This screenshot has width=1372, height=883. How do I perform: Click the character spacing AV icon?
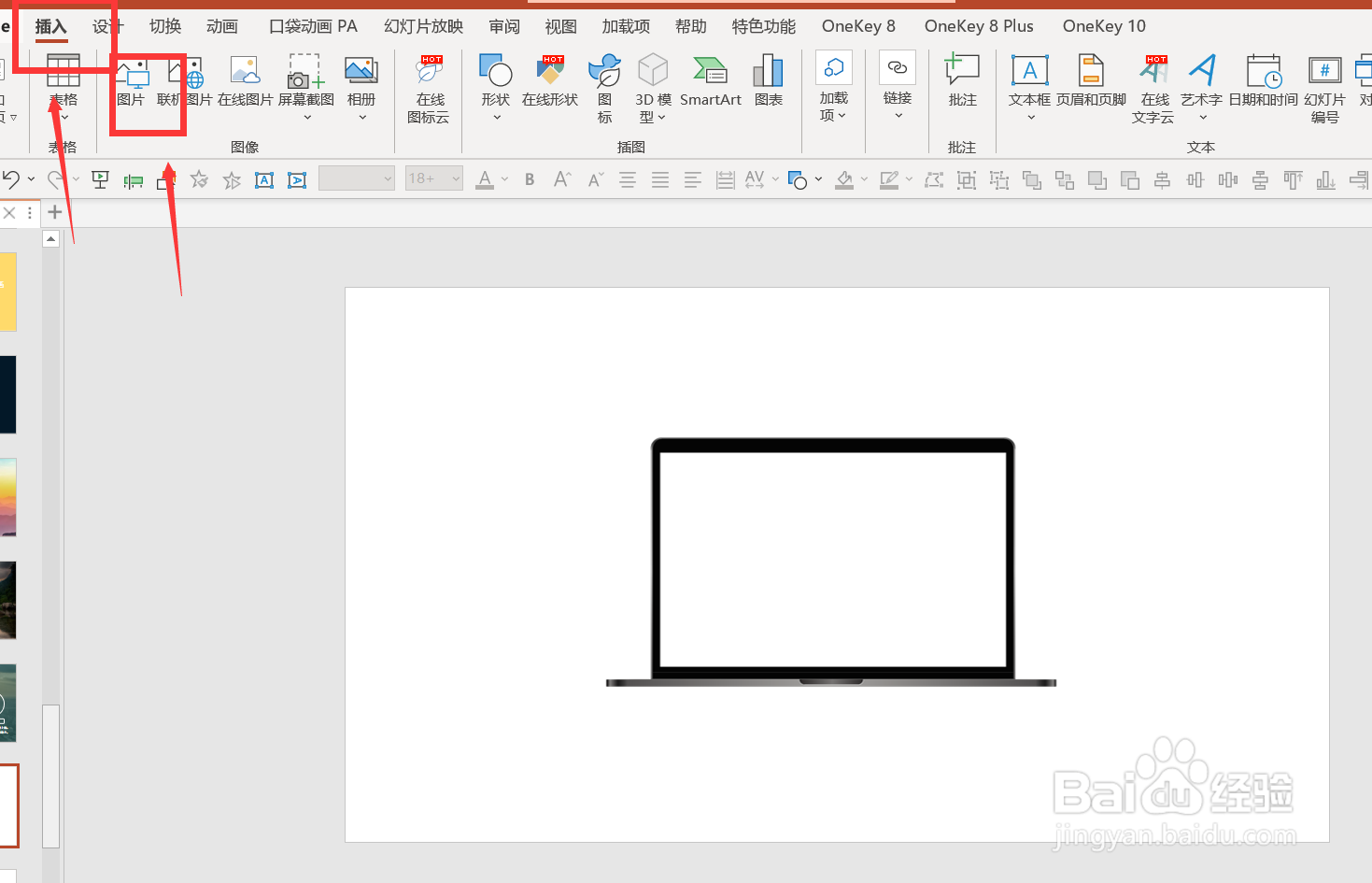tap(755, 179)
